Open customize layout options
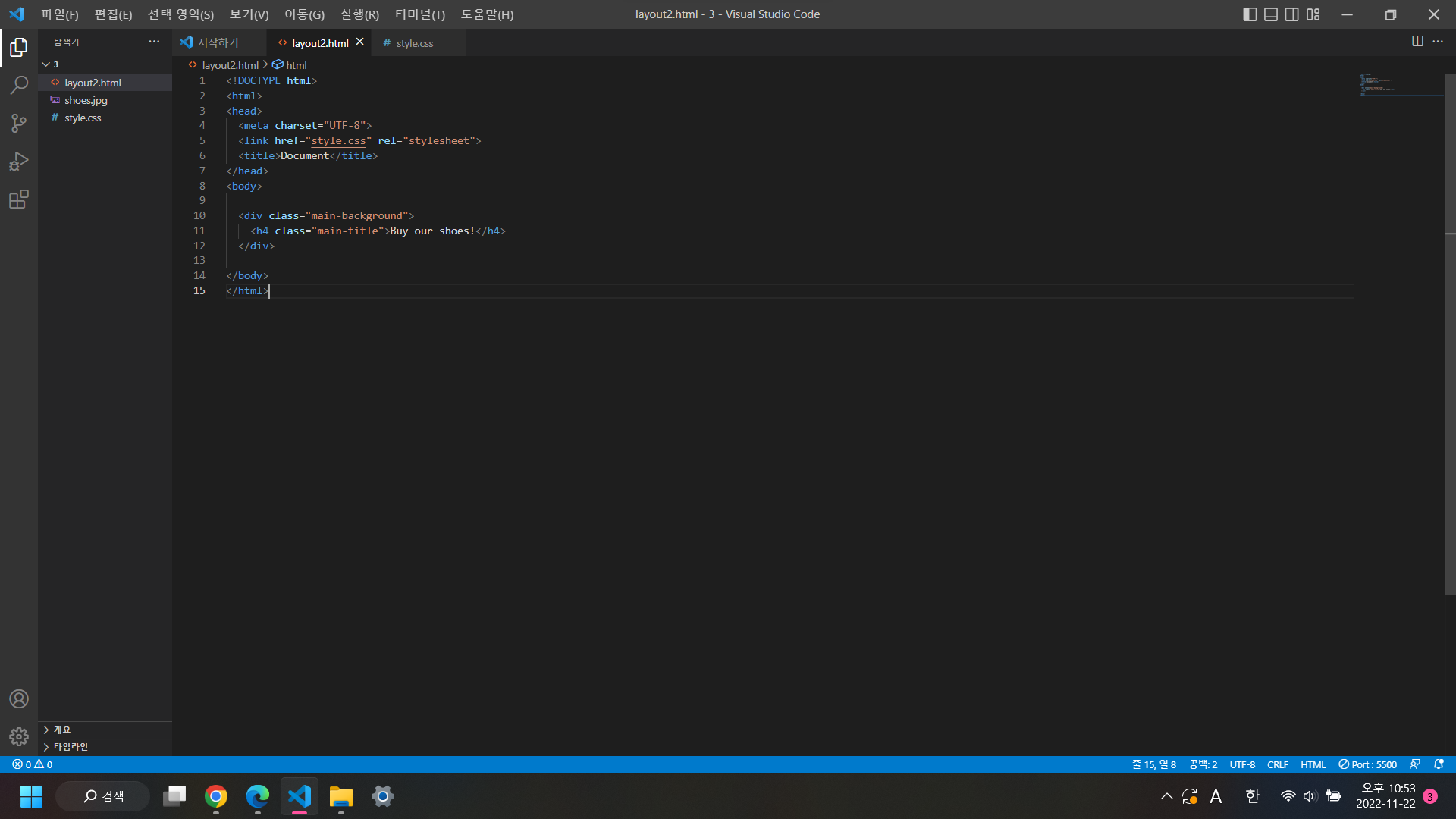Viewport: 1456px width, 819px height. [1313, 14]
